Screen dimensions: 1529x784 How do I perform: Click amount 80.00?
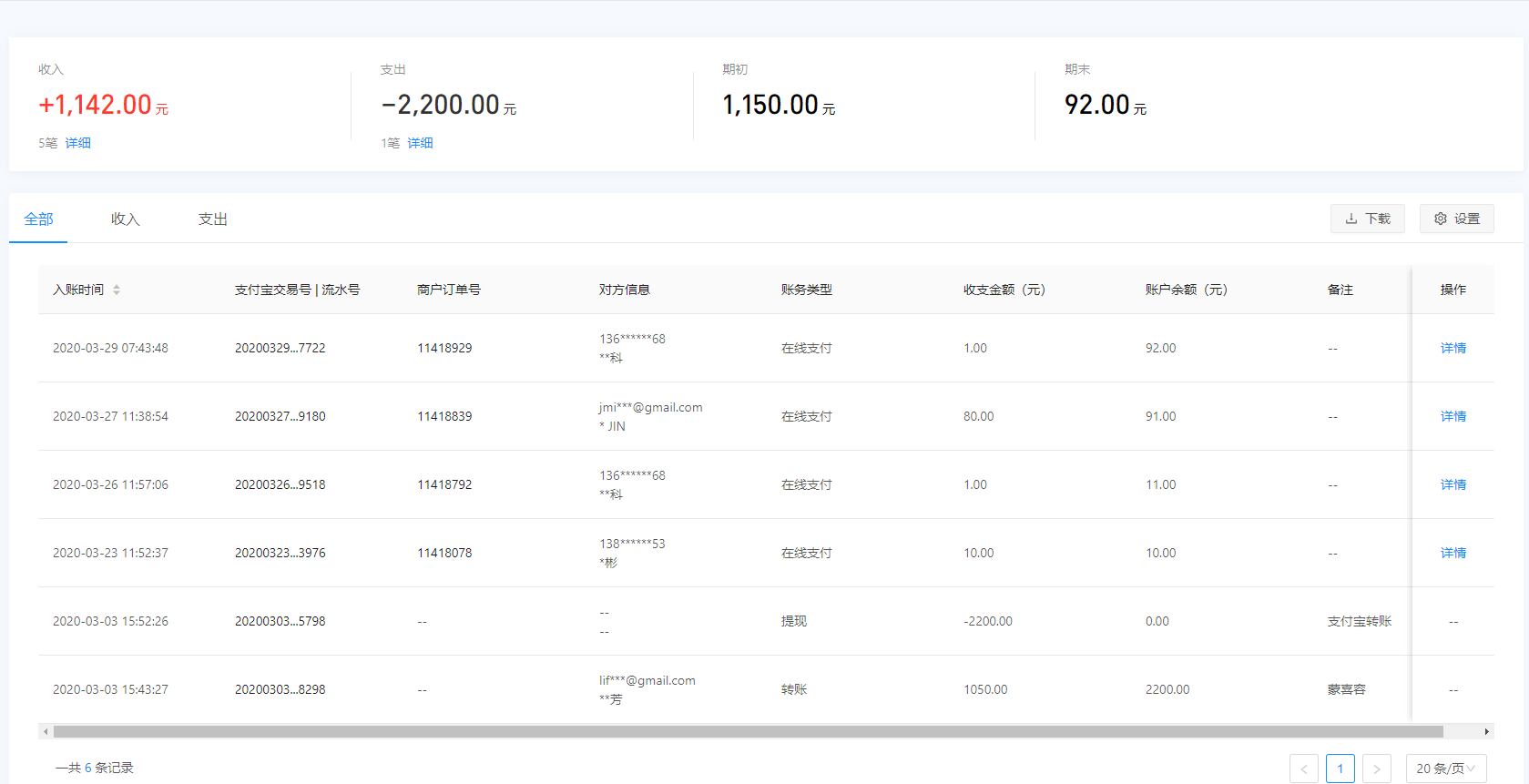tap(979, 416)
